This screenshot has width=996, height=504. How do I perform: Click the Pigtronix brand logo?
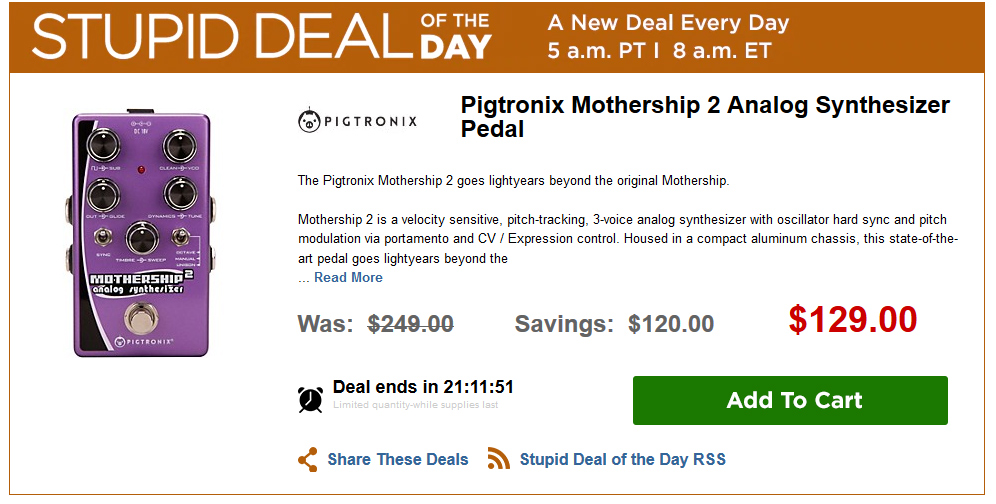click(x=358, y=121)
